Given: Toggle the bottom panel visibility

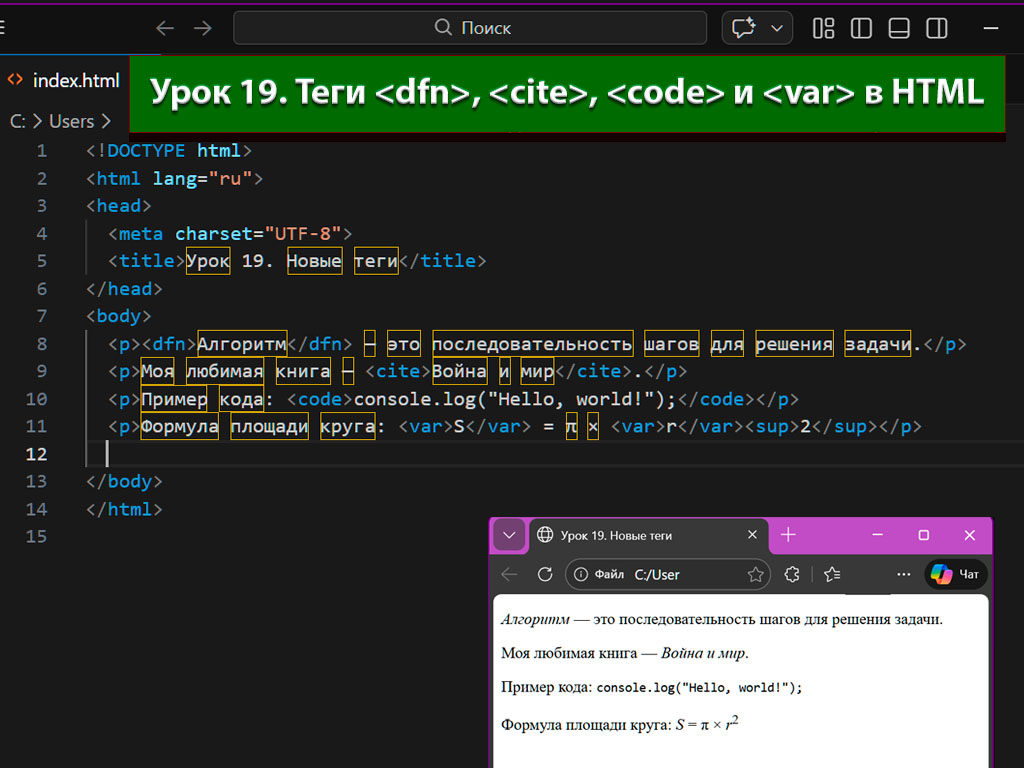Looking at the screenshot, I should (899, 28).
